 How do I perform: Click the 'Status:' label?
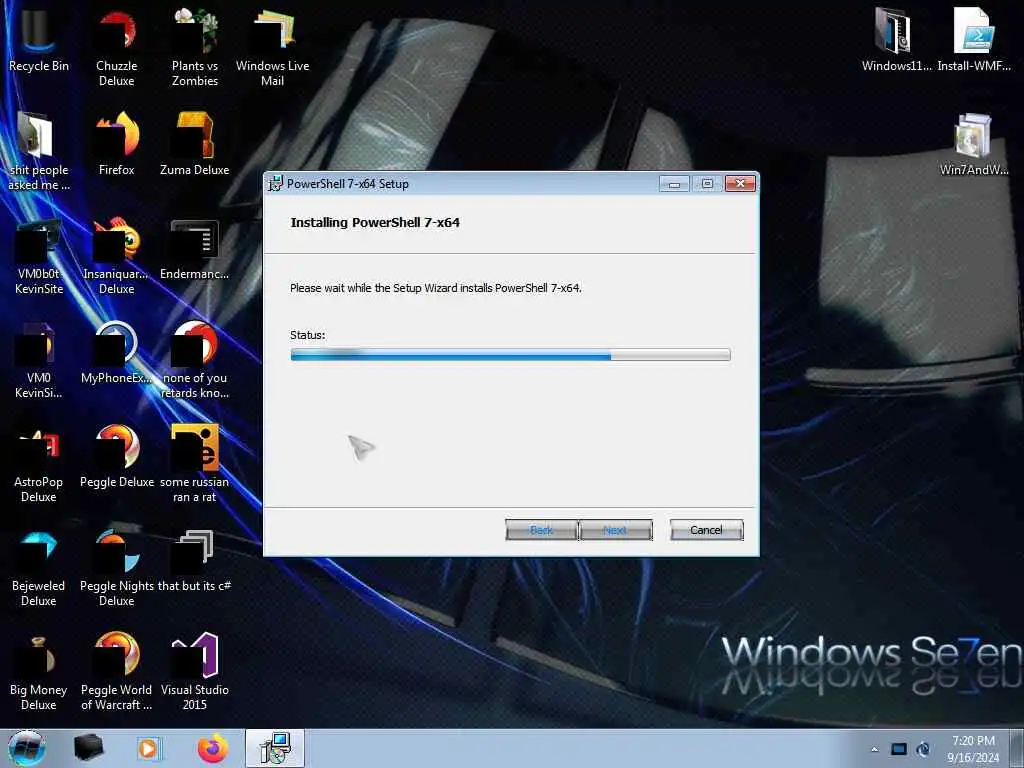point(308,335)
